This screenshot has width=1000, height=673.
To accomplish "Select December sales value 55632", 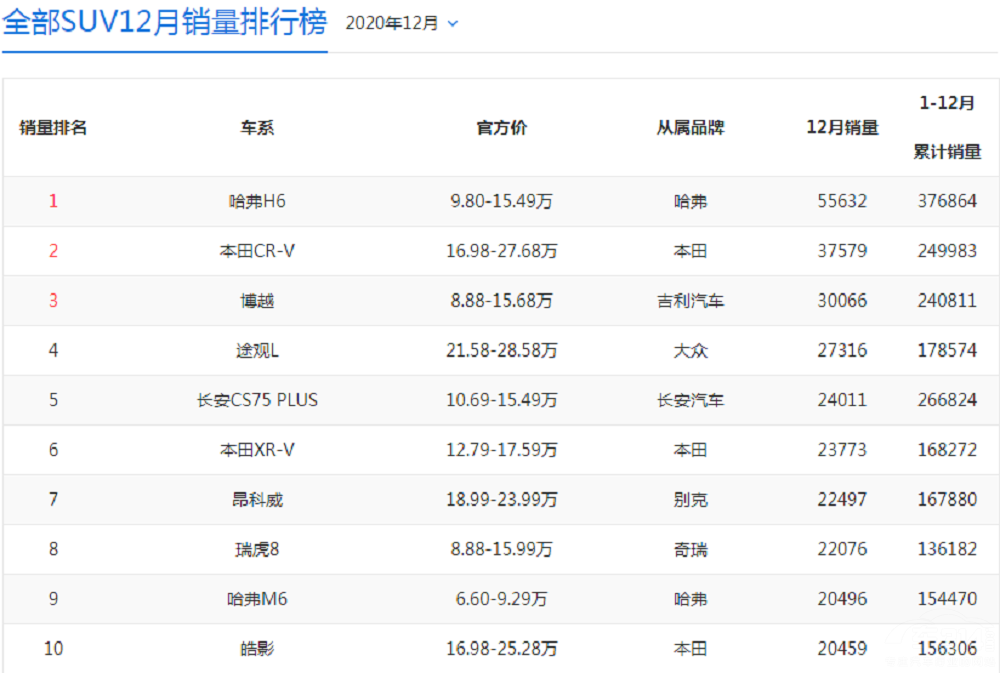I will pos(842,202).
